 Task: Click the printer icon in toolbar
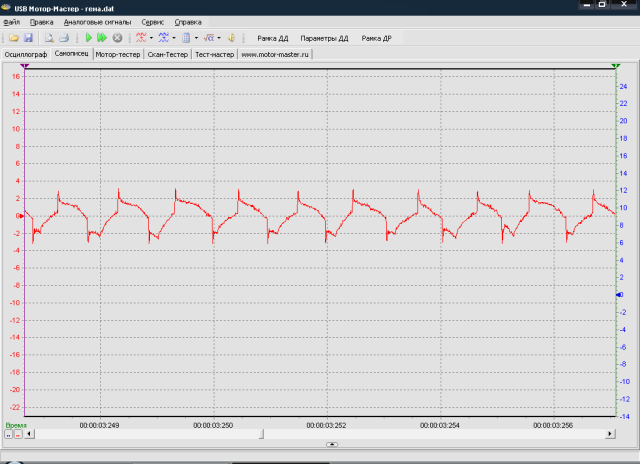coord(64,38)
